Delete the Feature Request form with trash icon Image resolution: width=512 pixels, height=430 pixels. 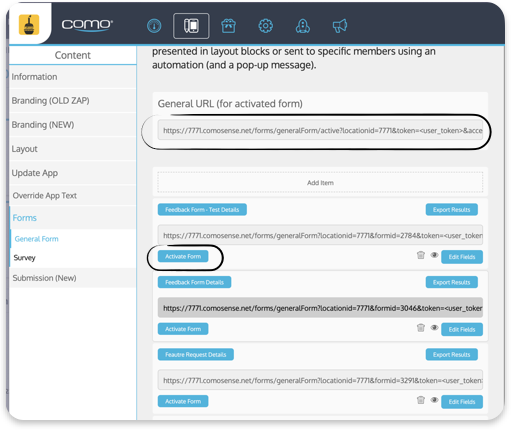point(421,400)
